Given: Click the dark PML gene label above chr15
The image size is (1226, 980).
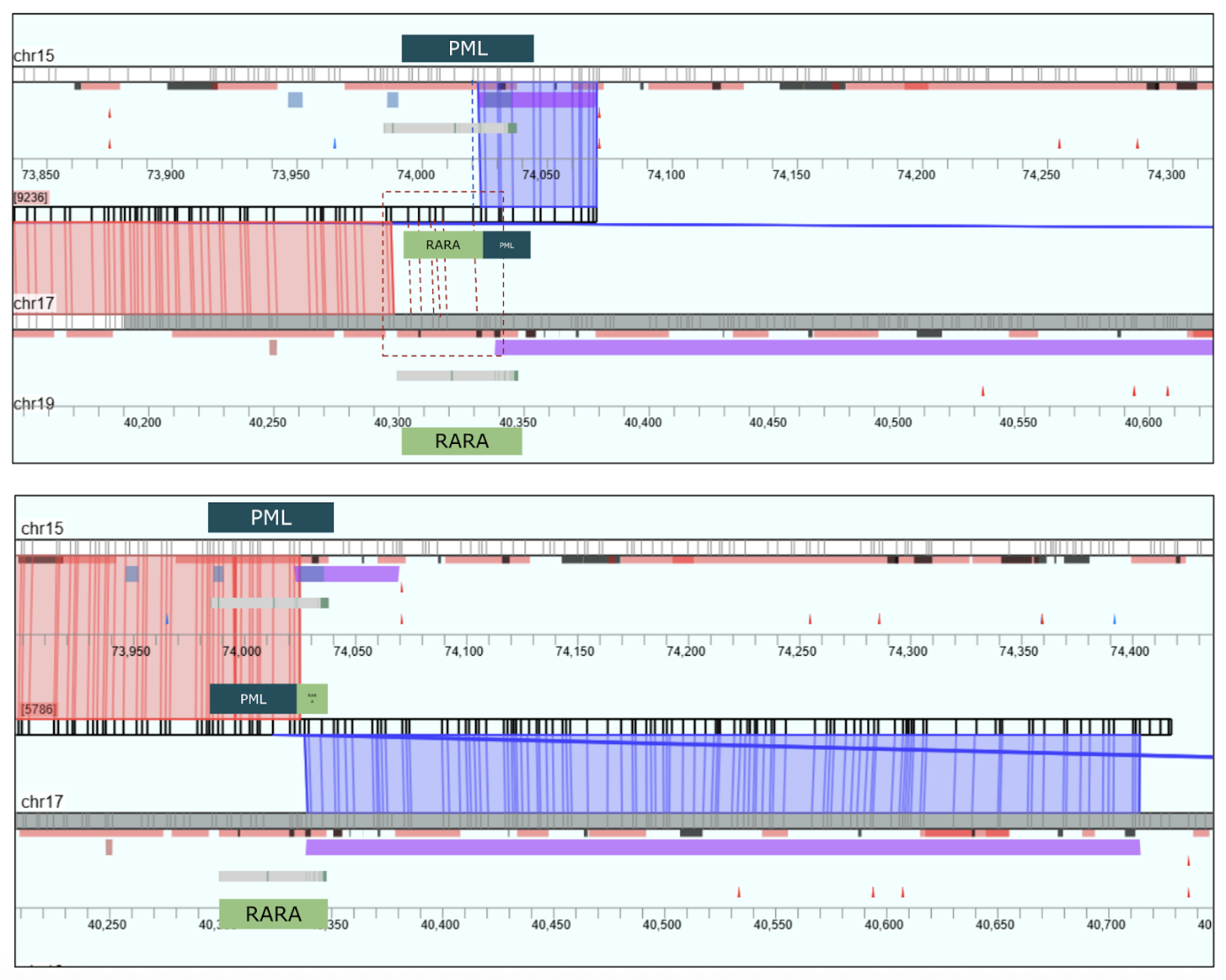Looking at the screenshot, I should [x=468, y=48].
